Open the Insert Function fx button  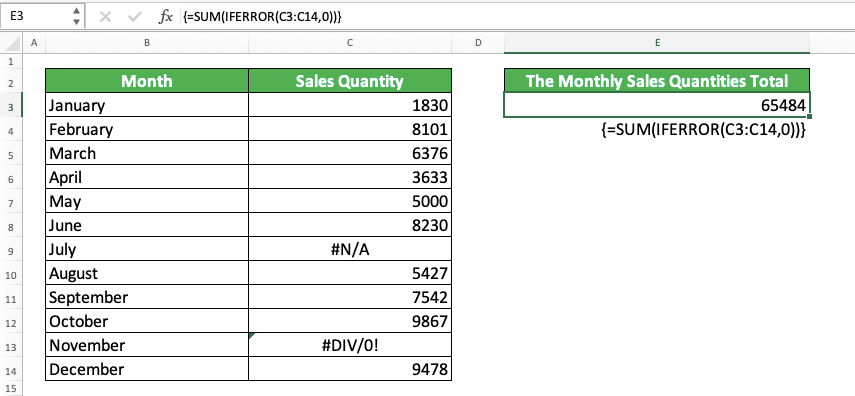click(165, 17)
